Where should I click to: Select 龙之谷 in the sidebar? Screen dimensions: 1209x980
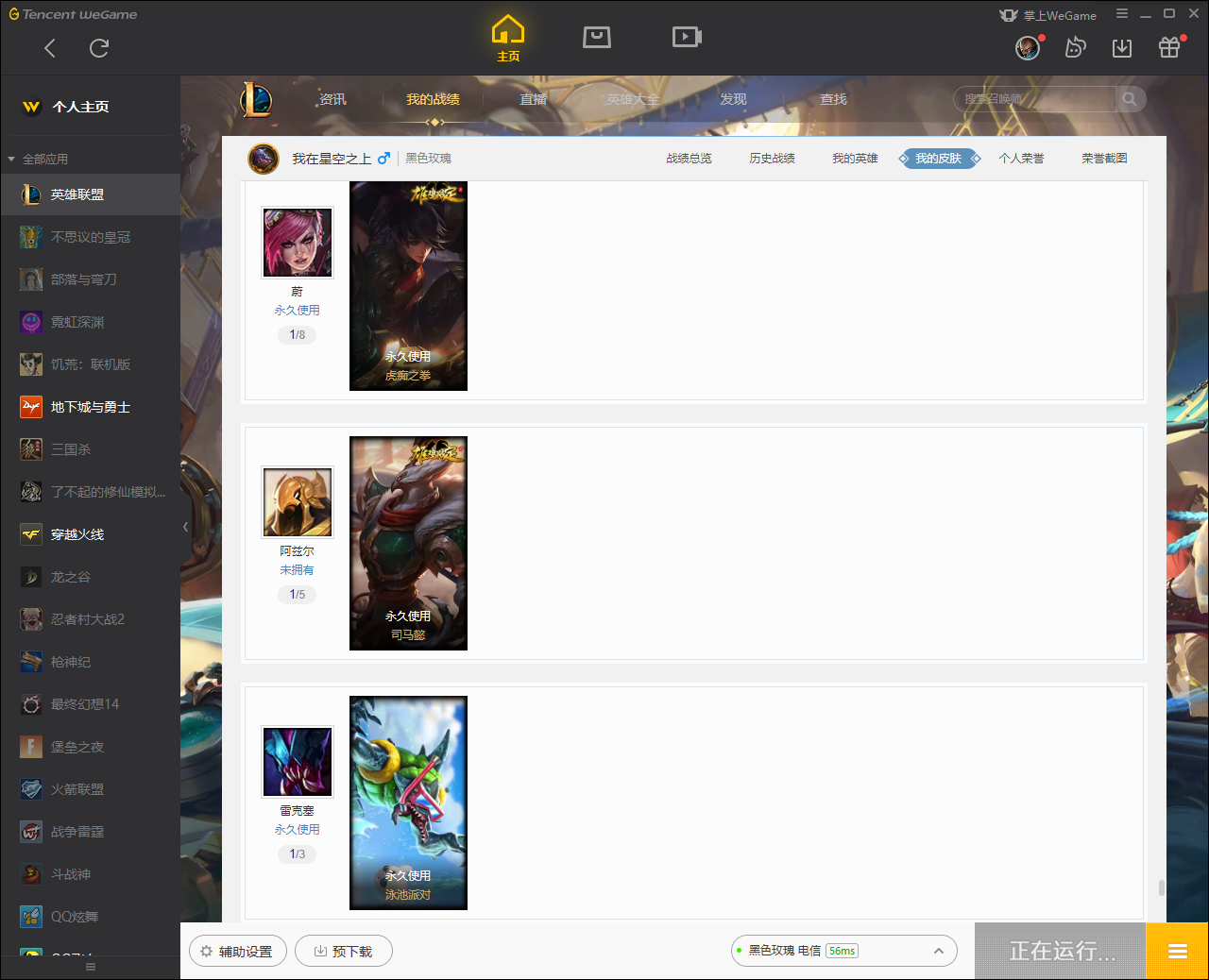click(x=90, y=577)
